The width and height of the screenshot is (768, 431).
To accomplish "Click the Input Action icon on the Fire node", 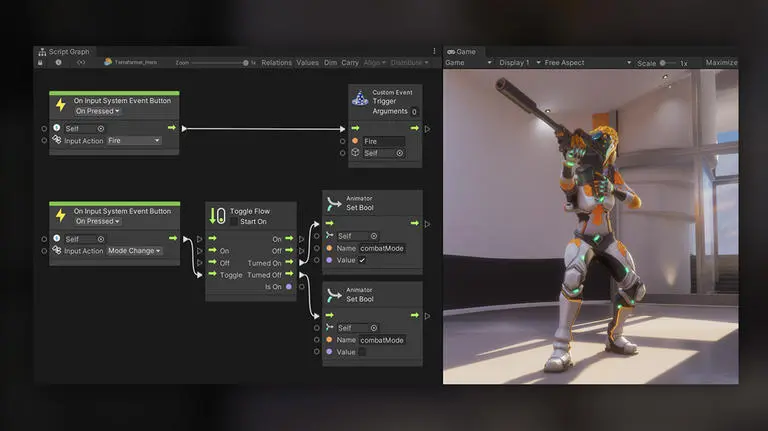I will click(57, 140).
